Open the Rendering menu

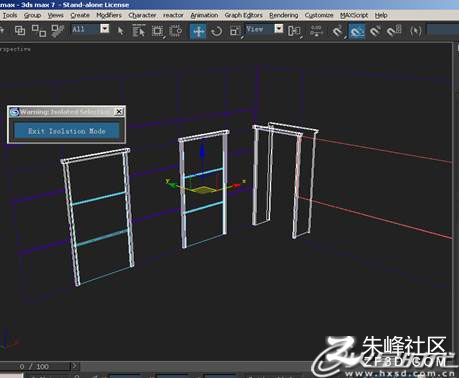(x=284, y=15)
